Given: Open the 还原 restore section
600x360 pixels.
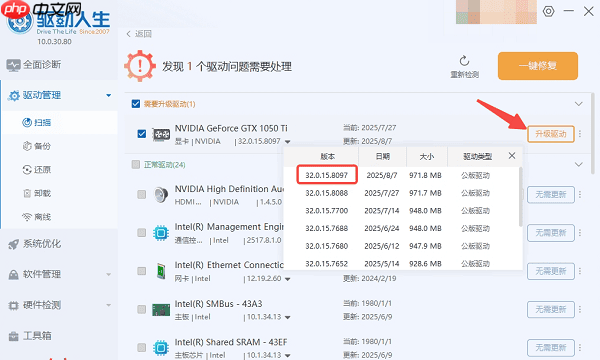Looking at the screenshot, I should 37,169.
